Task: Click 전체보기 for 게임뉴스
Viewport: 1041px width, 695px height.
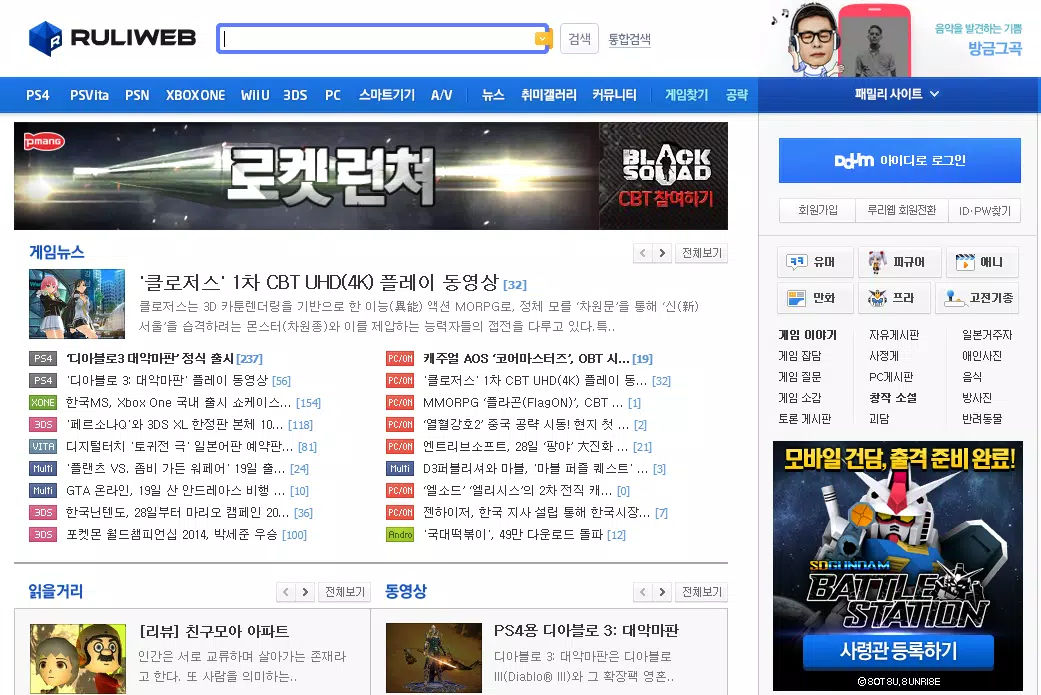Action: tap(701, 253)
